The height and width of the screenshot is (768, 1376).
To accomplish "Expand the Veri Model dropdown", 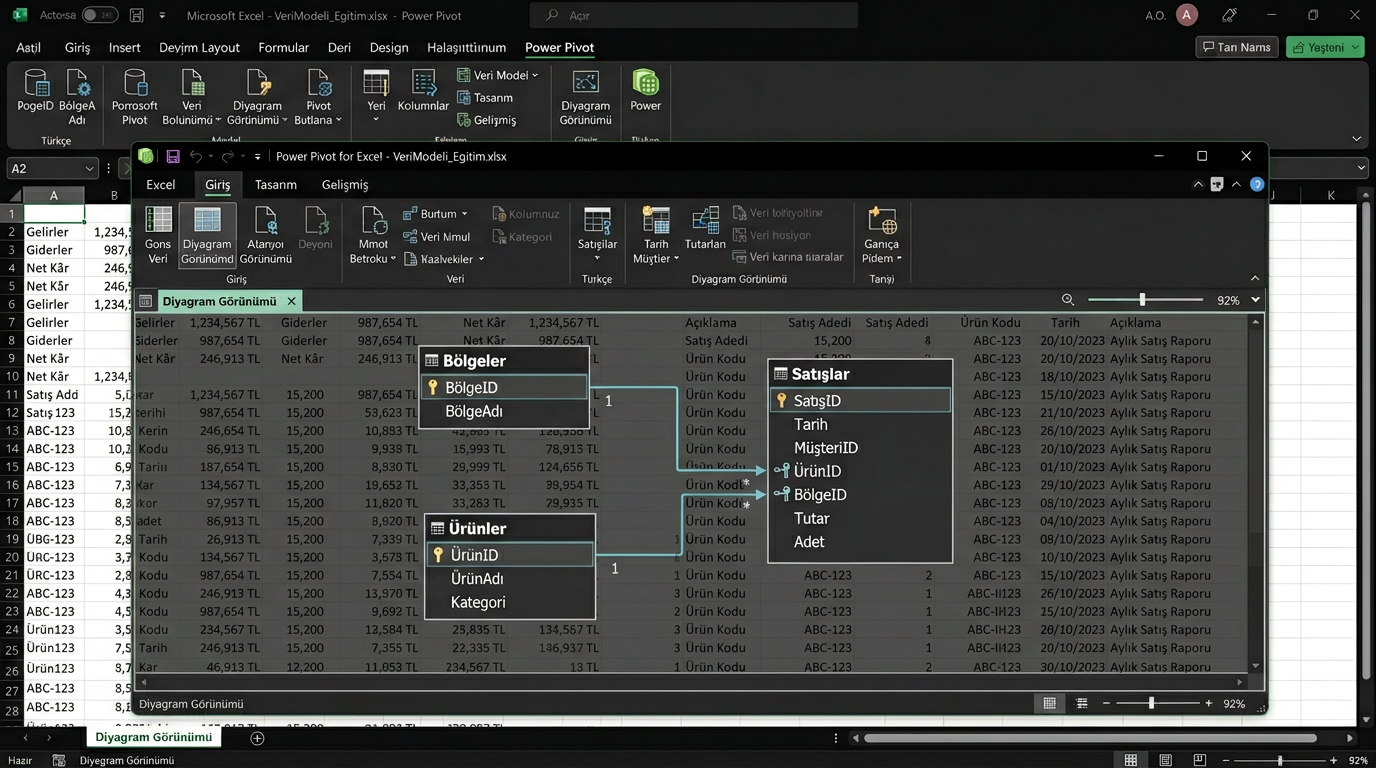I will click(498, 75).
